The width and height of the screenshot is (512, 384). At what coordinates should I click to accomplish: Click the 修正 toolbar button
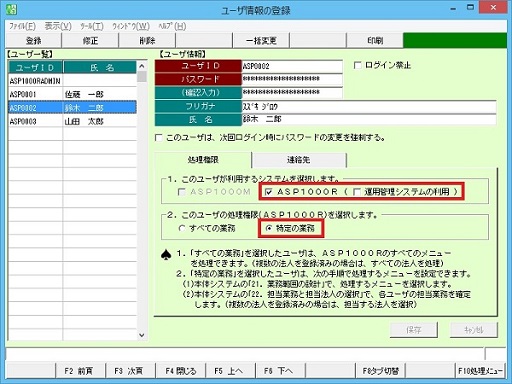tap(90, 41)
